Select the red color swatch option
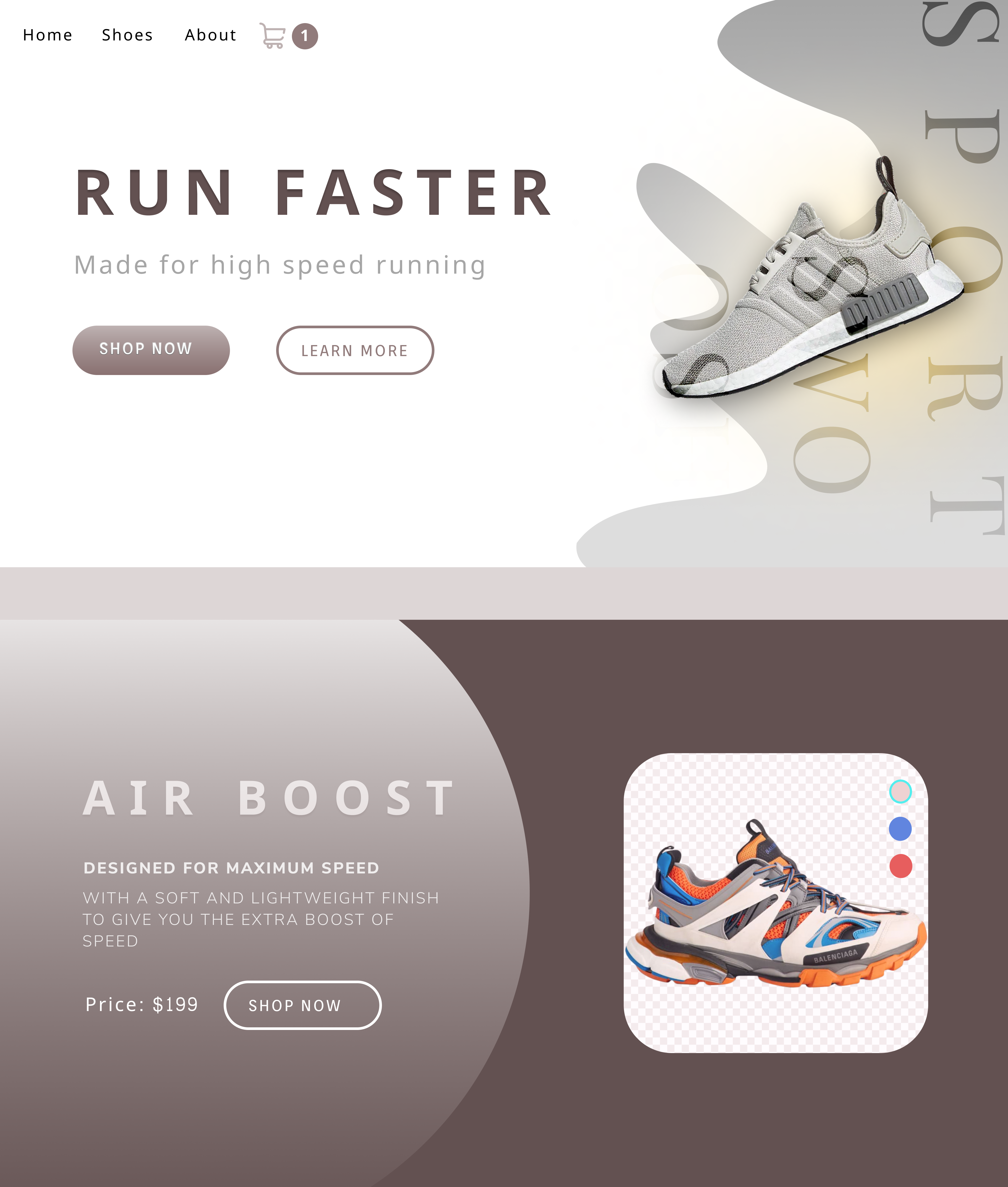Image resolution: width=1008 pixels, height=1187 pixels. [x=901, y=865]
